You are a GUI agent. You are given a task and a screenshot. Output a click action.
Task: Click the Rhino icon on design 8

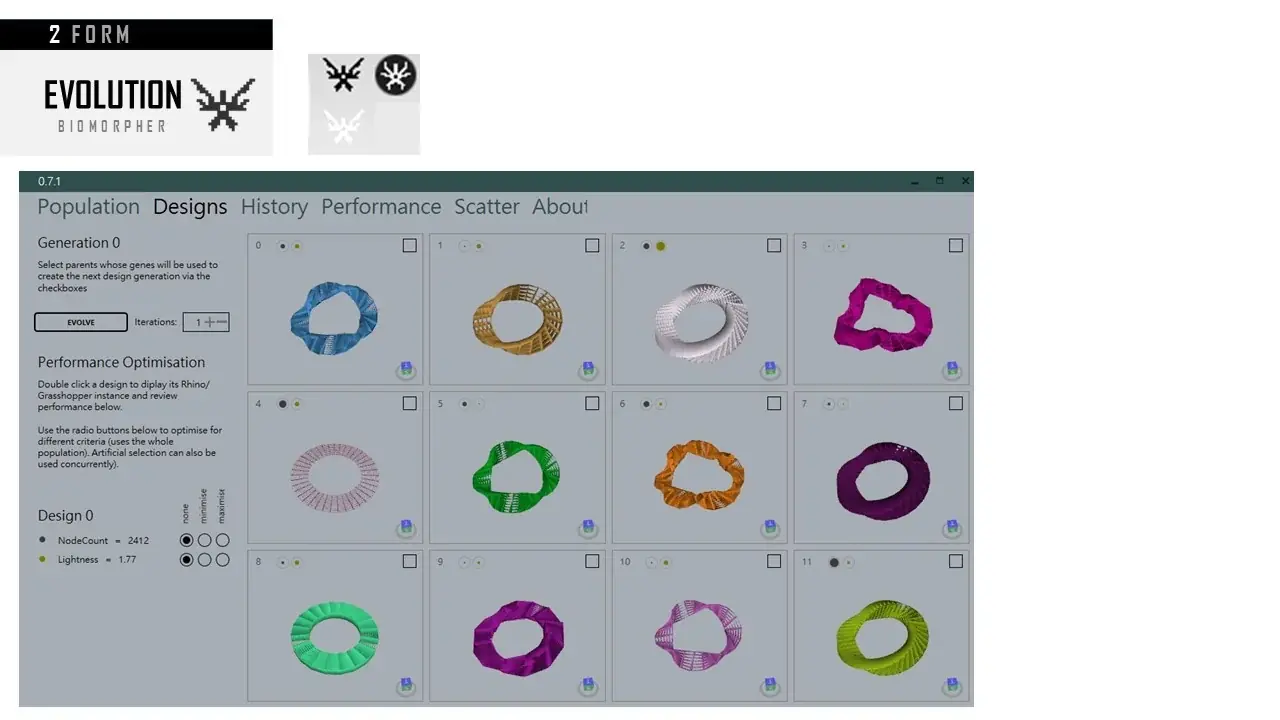(x=405, y=687)
